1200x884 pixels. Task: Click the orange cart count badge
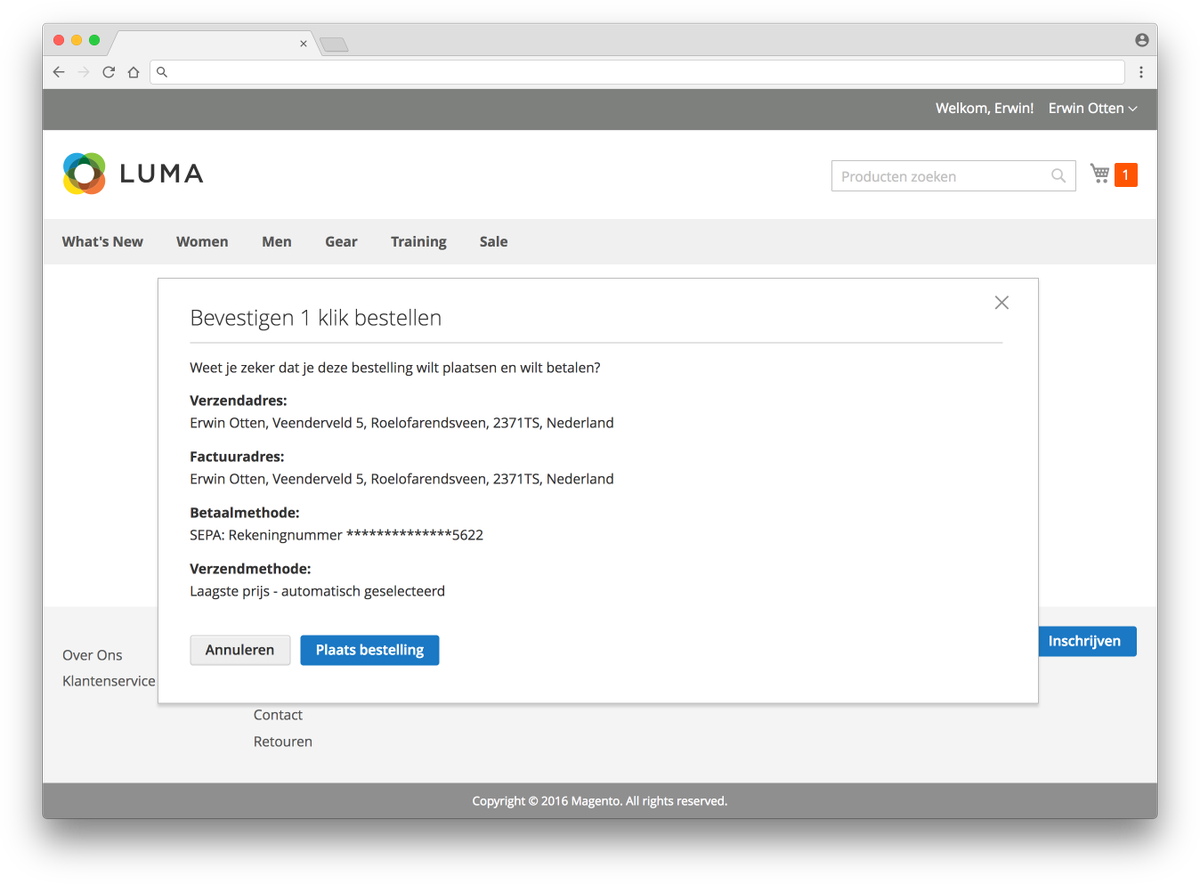1125,175
